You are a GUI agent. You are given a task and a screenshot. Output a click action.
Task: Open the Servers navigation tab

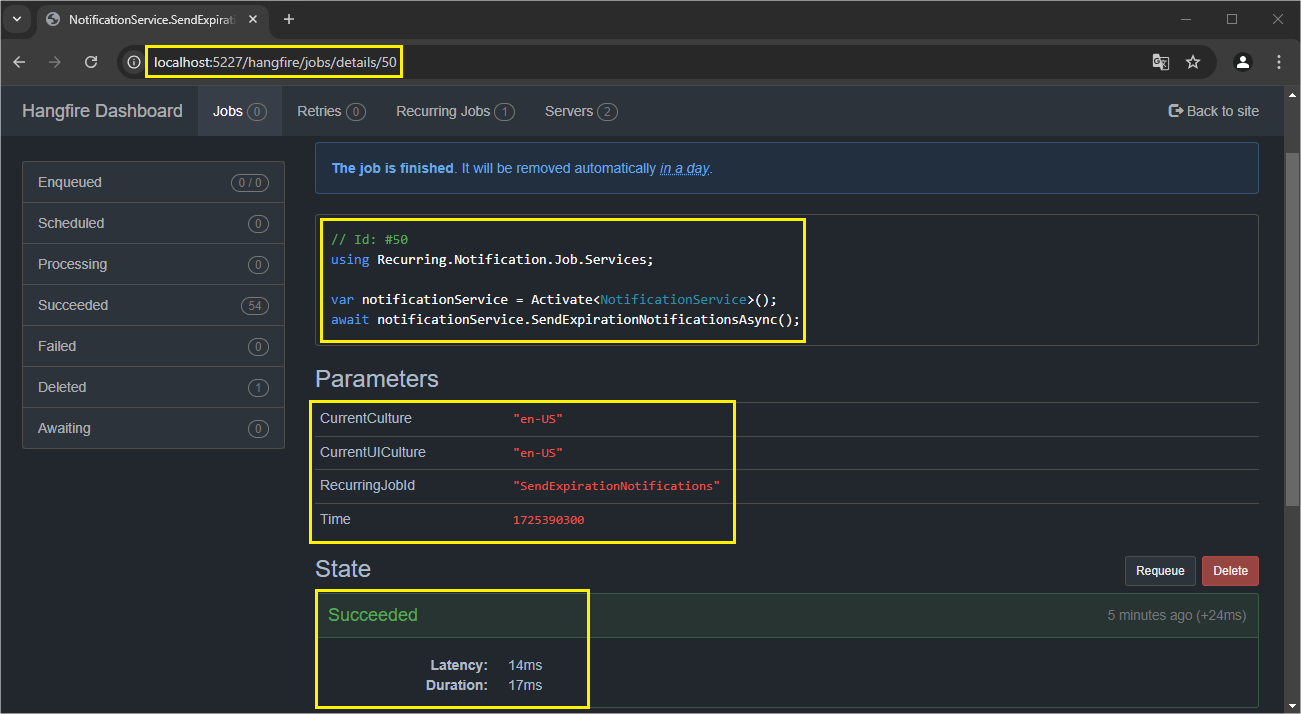pyautogui.click(x=581, y=111)
